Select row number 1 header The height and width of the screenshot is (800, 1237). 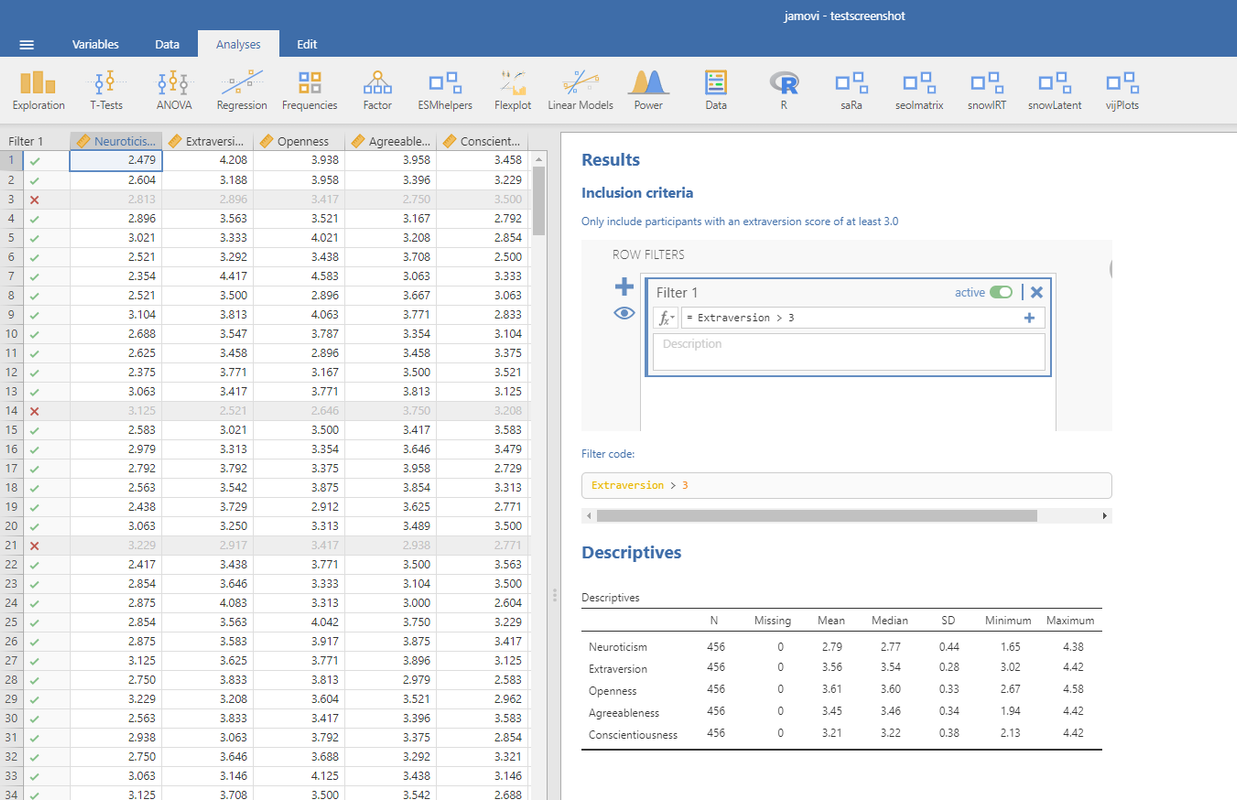click(10, 160)
